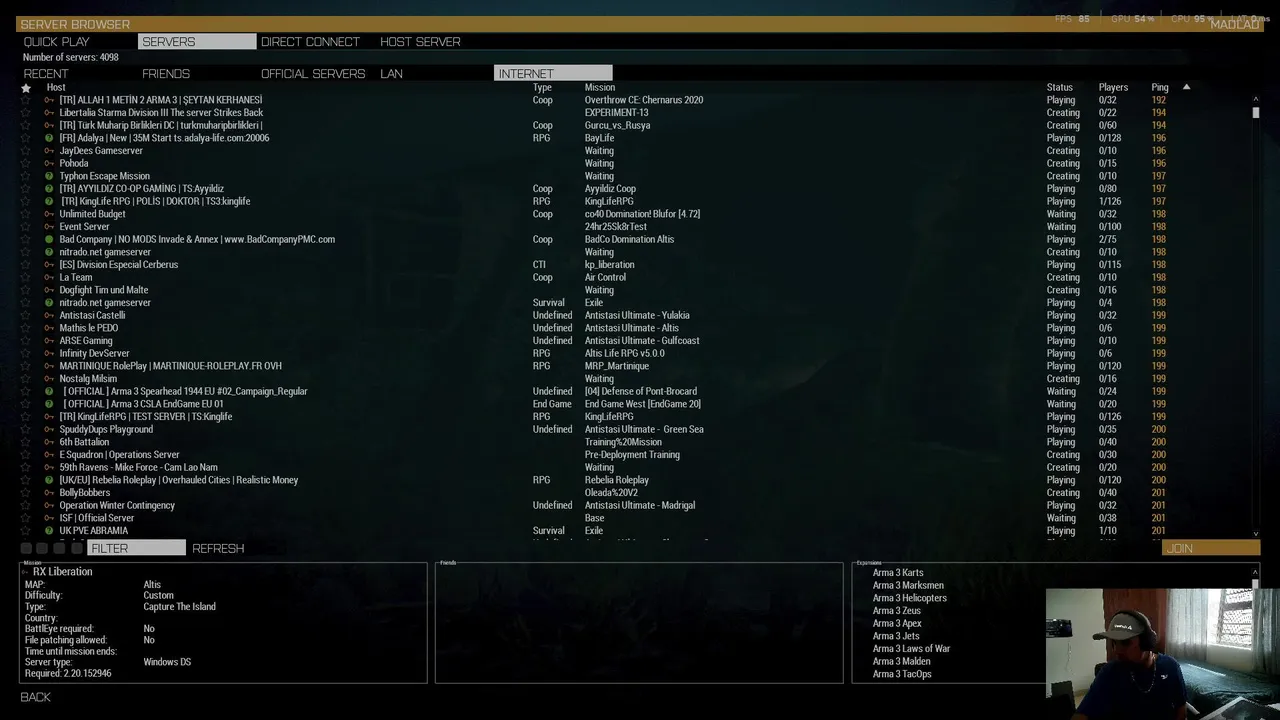Show Recent servers tab
The height and width of the screenshot is (720, 1280).
pyautogui.click(x=46, y=74)
